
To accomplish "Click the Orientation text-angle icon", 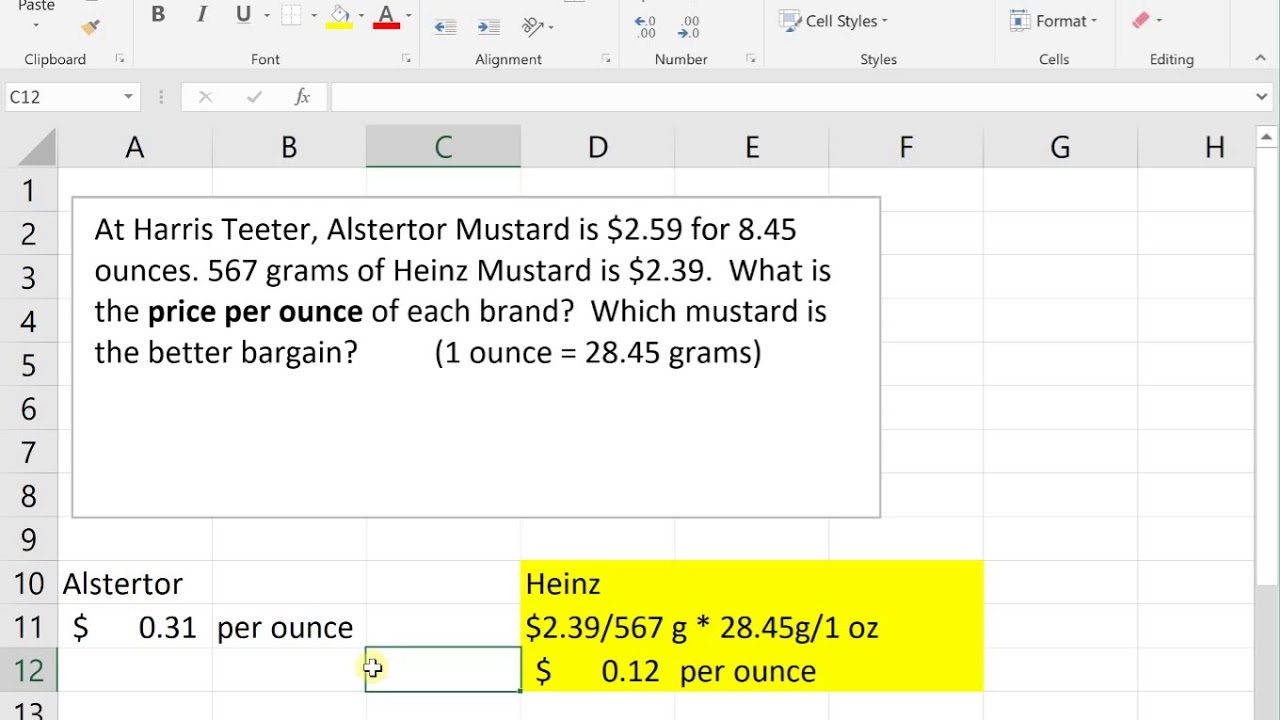I will pyautogui.click(x=533, y=27).
